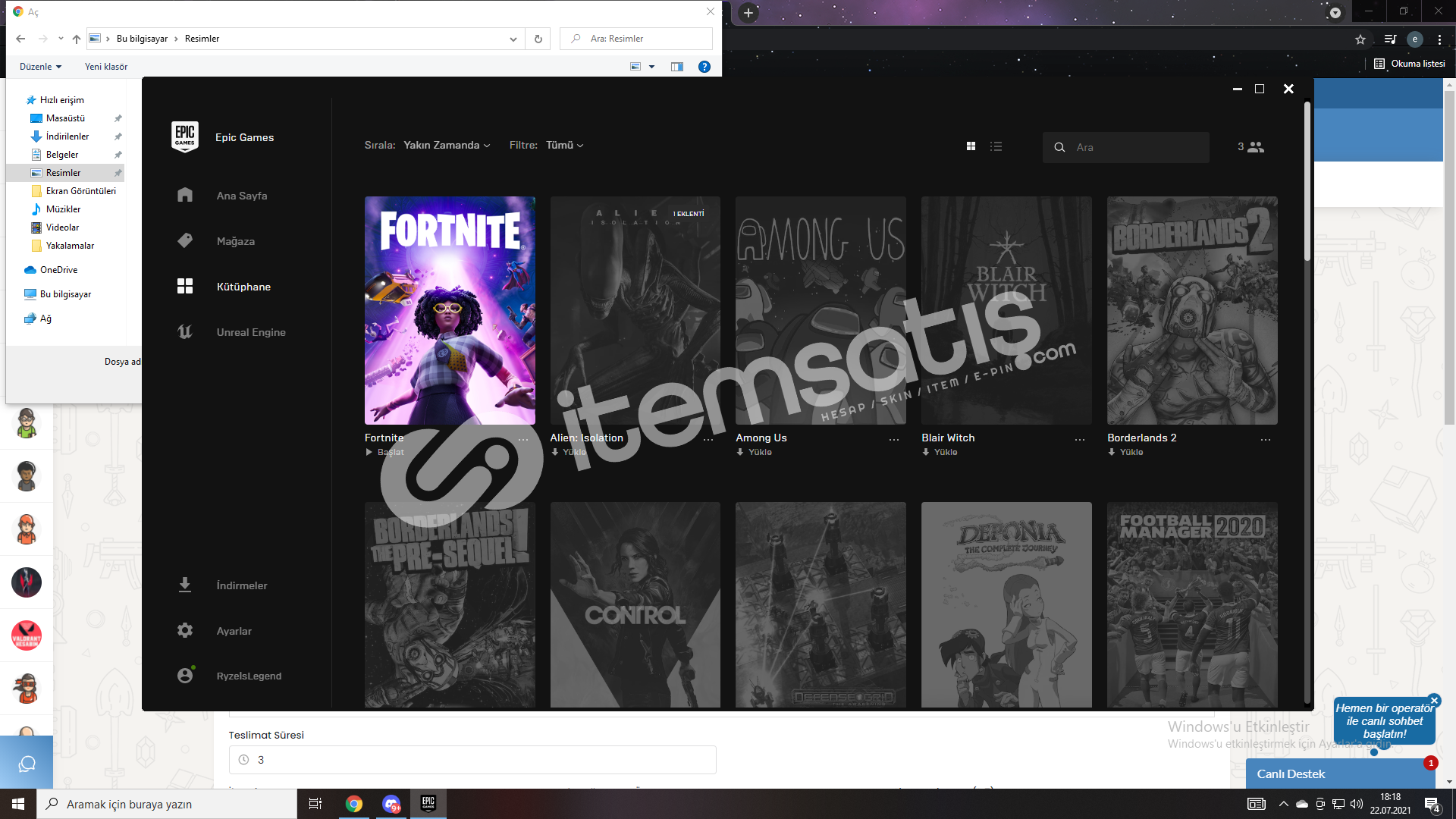Screen dimensions: 1456x819
Task: Select Kütüphane menu item
Action: click(243, 287)
